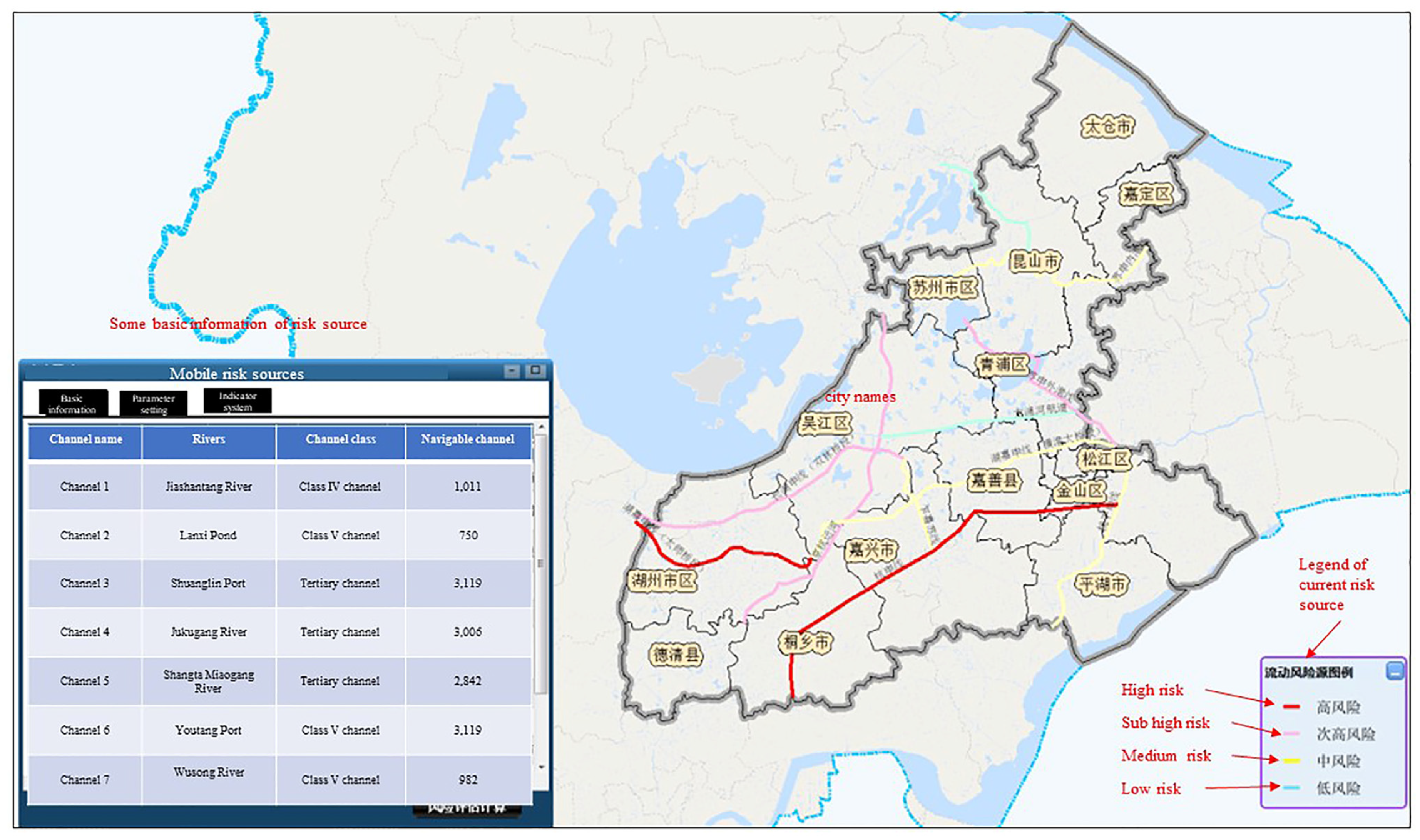Select the Channel 3 table row
Image resolution: width=1420 pixels, height=840 pixels.
pyautogui.click(x=85, y=583)
